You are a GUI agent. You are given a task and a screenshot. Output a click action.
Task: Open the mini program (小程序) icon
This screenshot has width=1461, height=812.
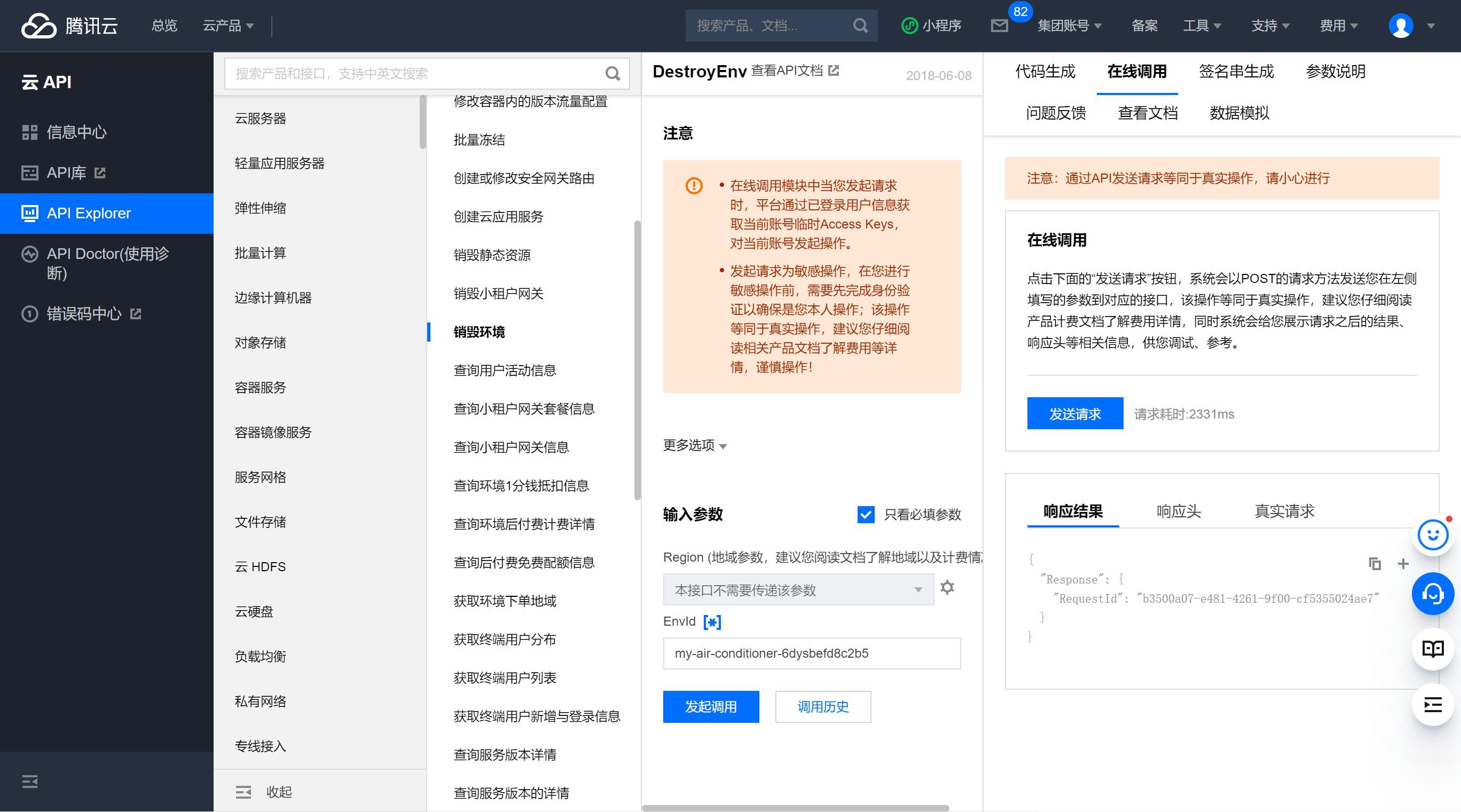[910, 26]
